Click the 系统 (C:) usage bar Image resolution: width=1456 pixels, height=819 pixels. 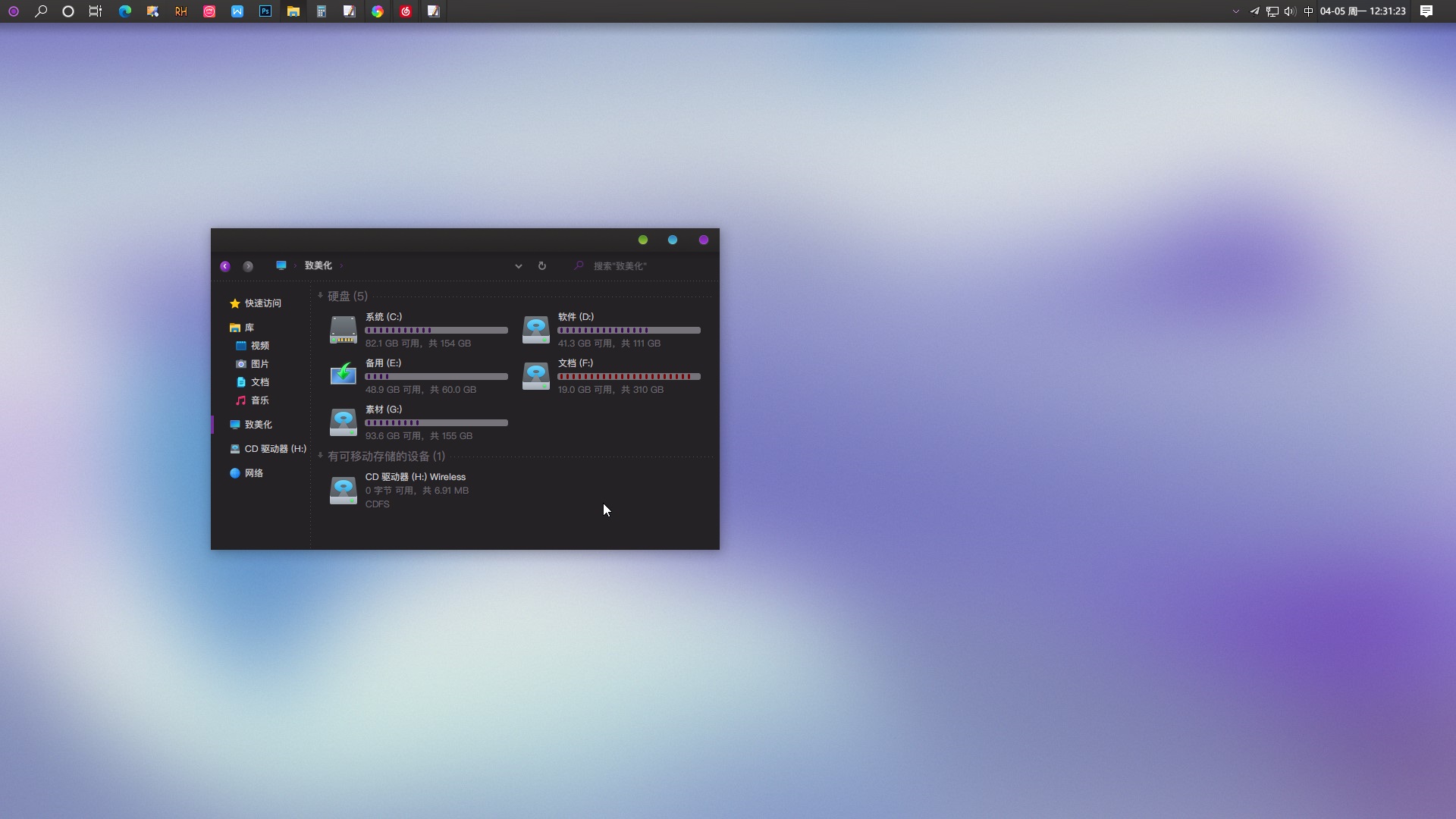click(437, 331)
